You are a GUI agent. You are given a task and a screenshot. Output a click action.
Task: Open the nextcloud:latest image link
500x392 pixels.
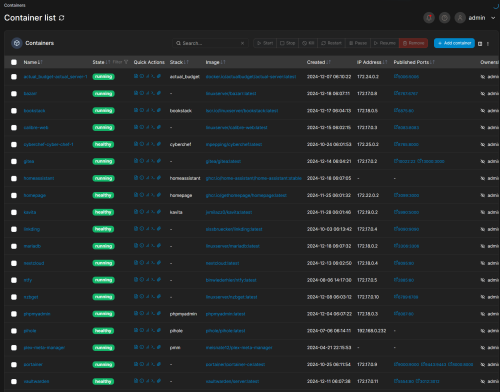[x=222, y=263]
